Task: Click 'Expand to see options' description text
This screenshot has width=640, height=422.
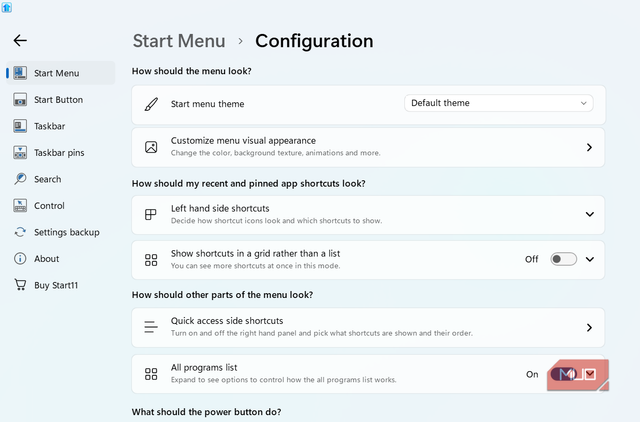Action: (283, 380)
